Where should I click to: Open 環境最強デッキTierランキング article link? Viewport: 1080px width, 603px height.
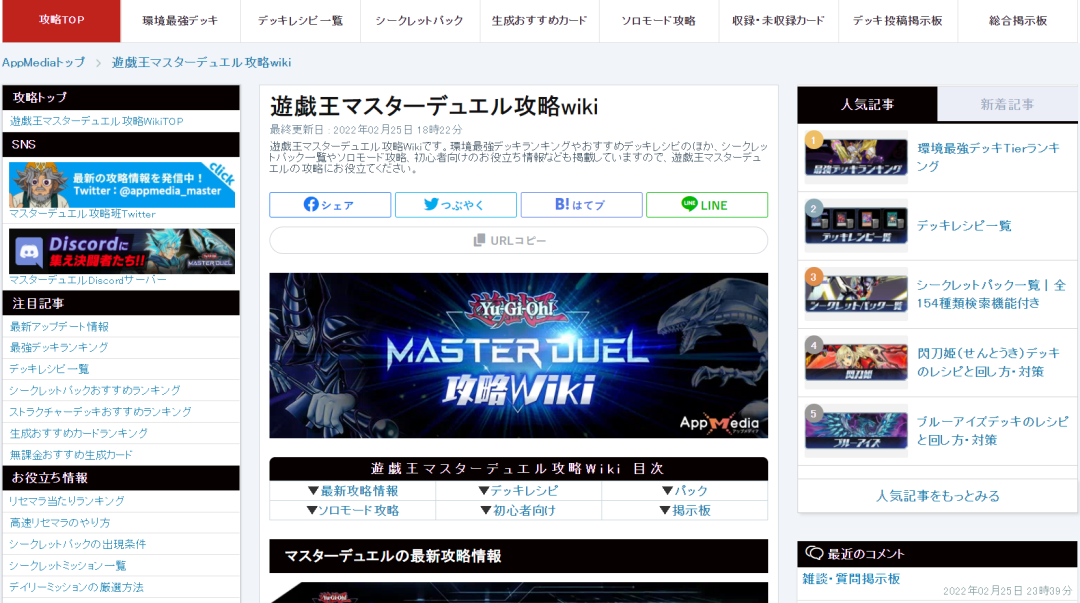[x=989, y=157]
